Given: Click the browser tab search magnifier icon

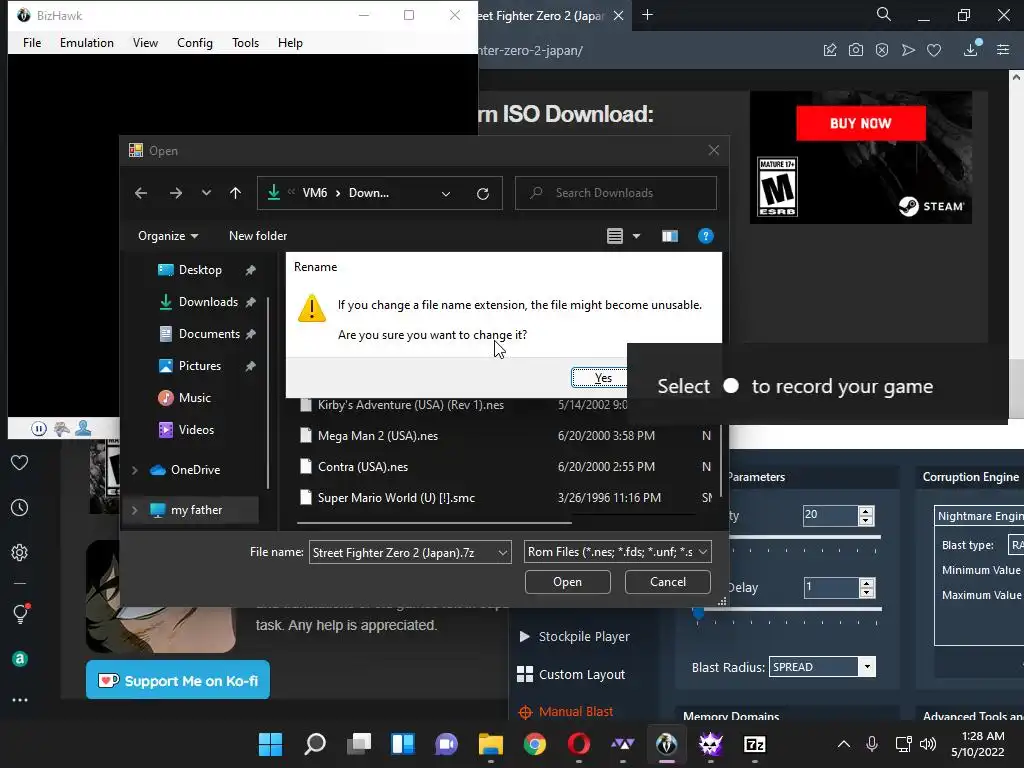Looking at the screenshot, I should [884, 14].
